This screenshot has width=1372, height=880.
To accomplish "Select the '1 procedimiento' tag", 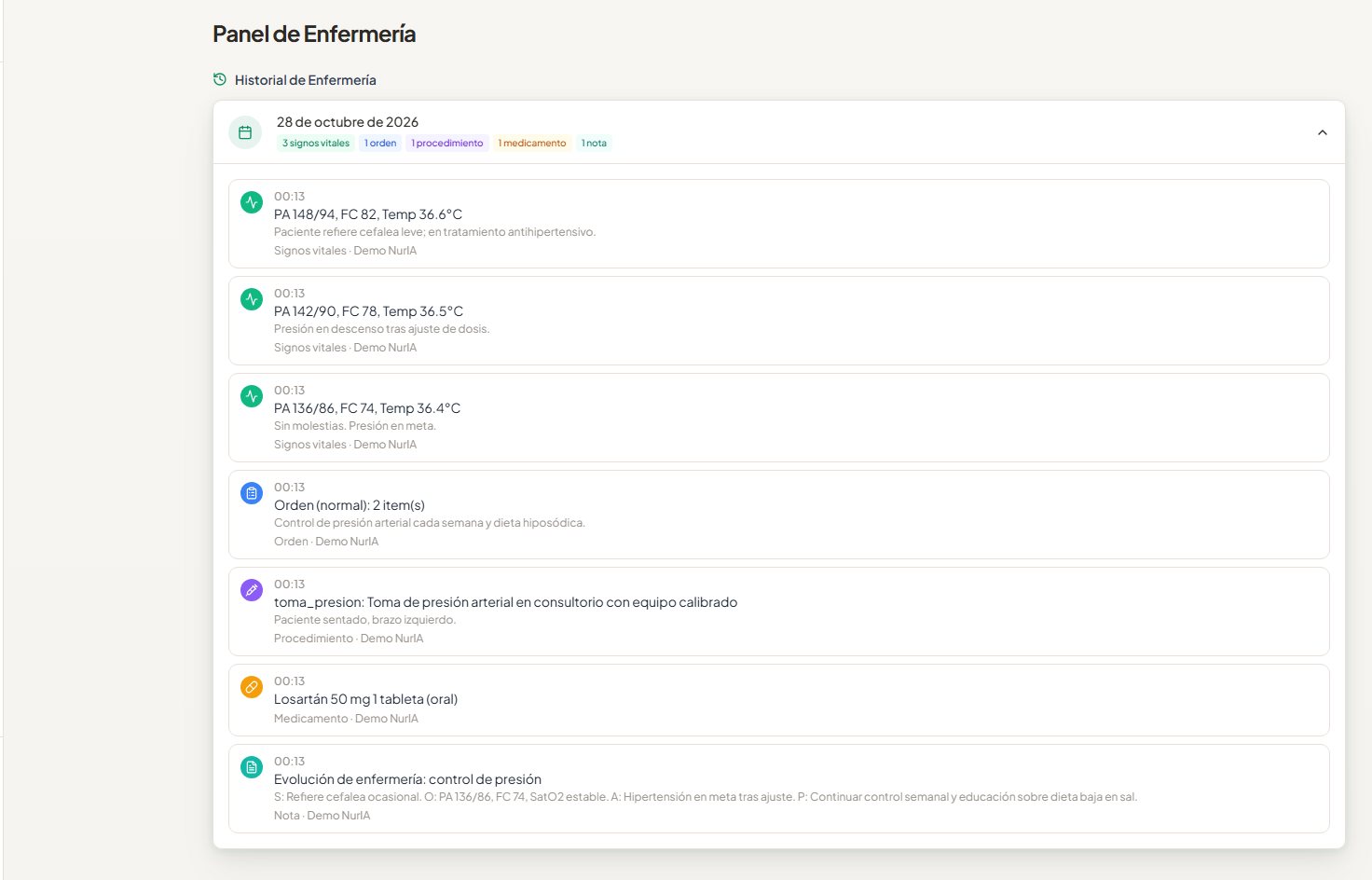I will (x=447, y=144).
